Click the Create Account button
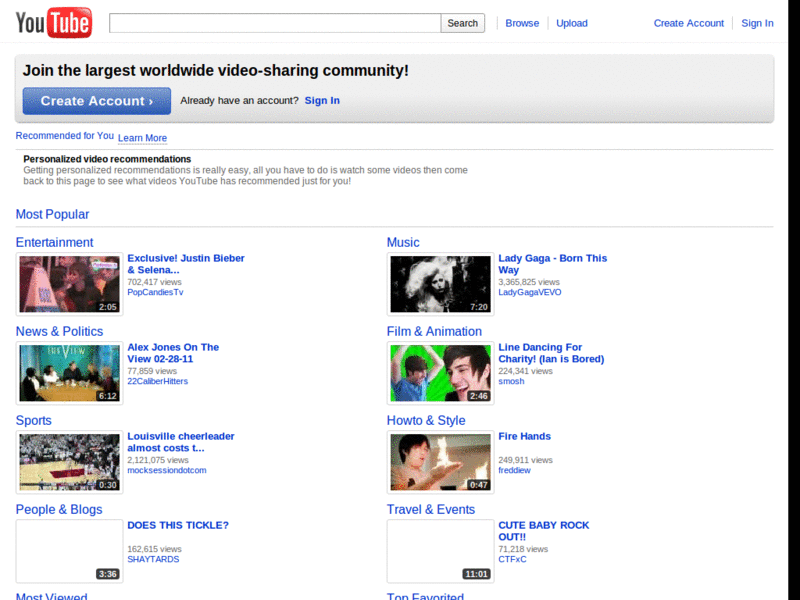Screen dimensions: 800x600 tap(96, 101)
